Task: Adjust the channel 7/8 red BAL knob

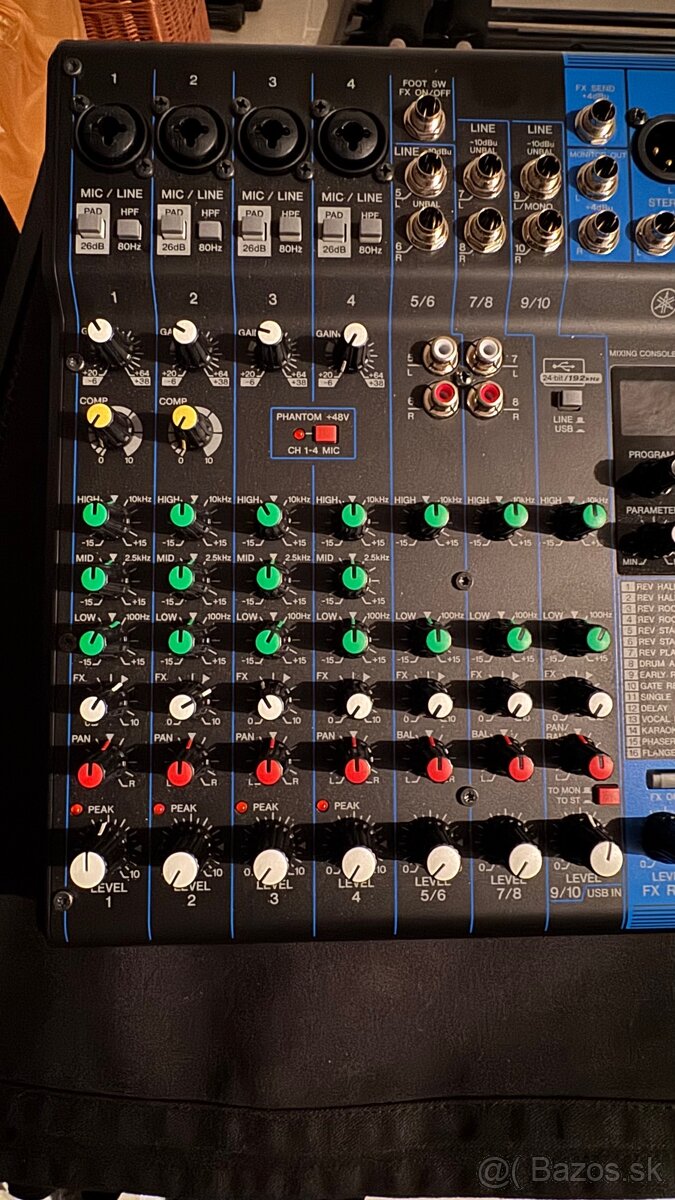Action: (520, 768)
